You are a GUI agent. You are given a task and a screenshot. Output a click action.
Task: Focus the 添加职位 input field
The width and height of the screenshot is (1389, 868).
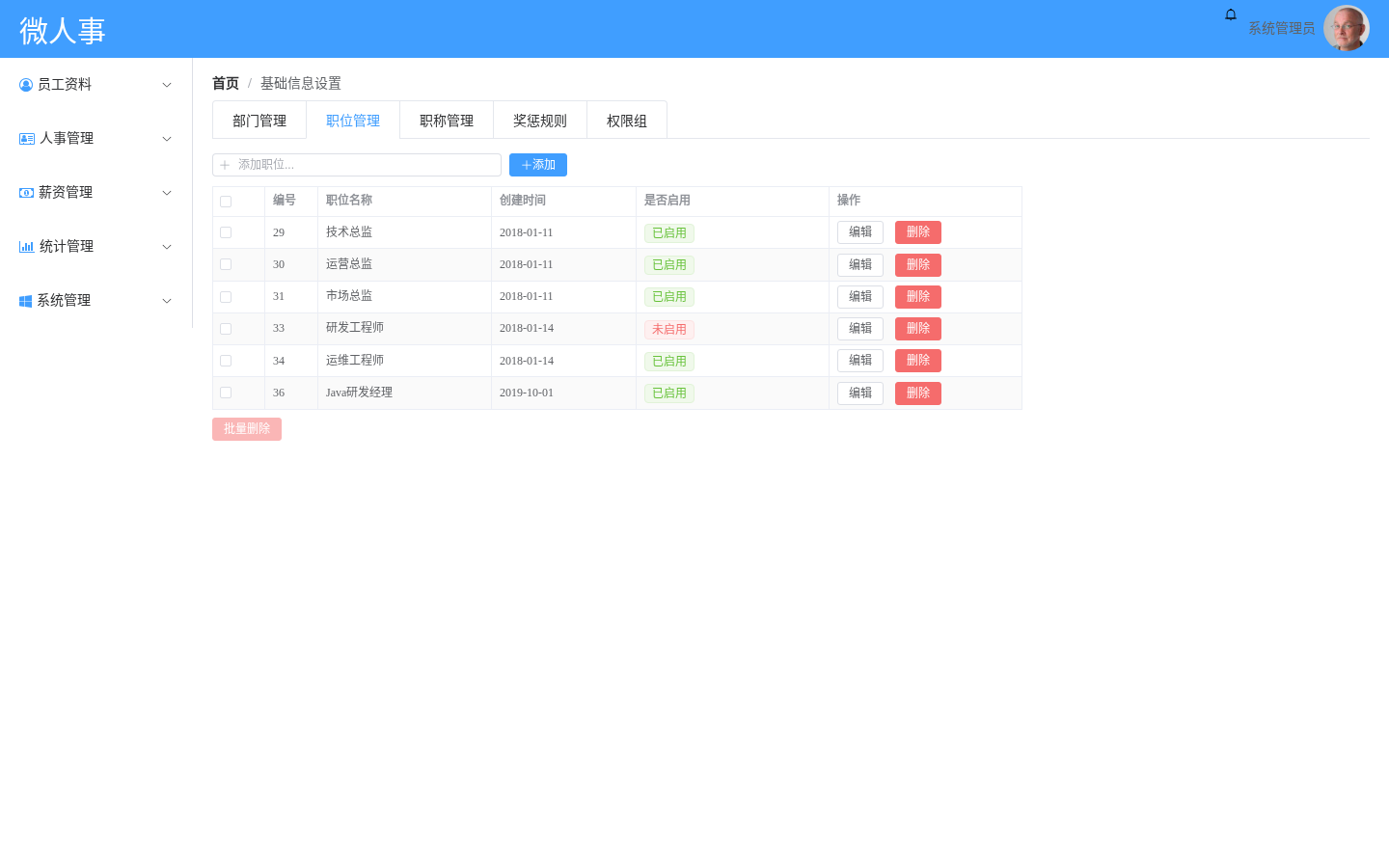[357, 165]
